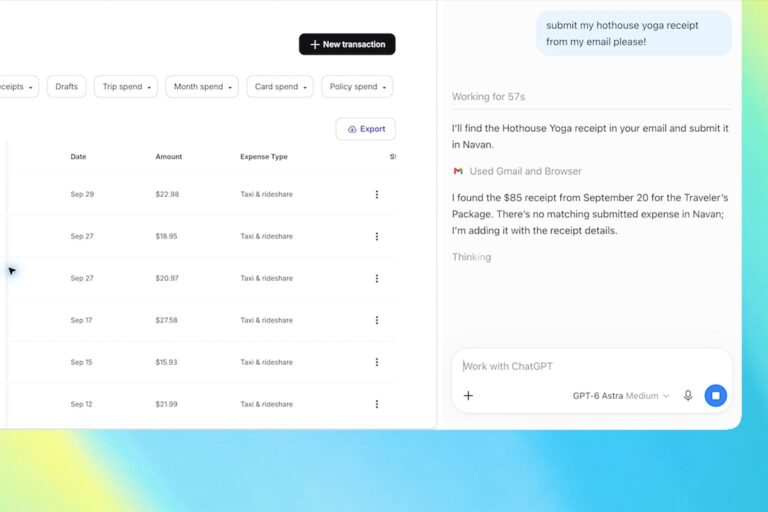Click the user message about hothouse yoga receipt

pos(633,33)
